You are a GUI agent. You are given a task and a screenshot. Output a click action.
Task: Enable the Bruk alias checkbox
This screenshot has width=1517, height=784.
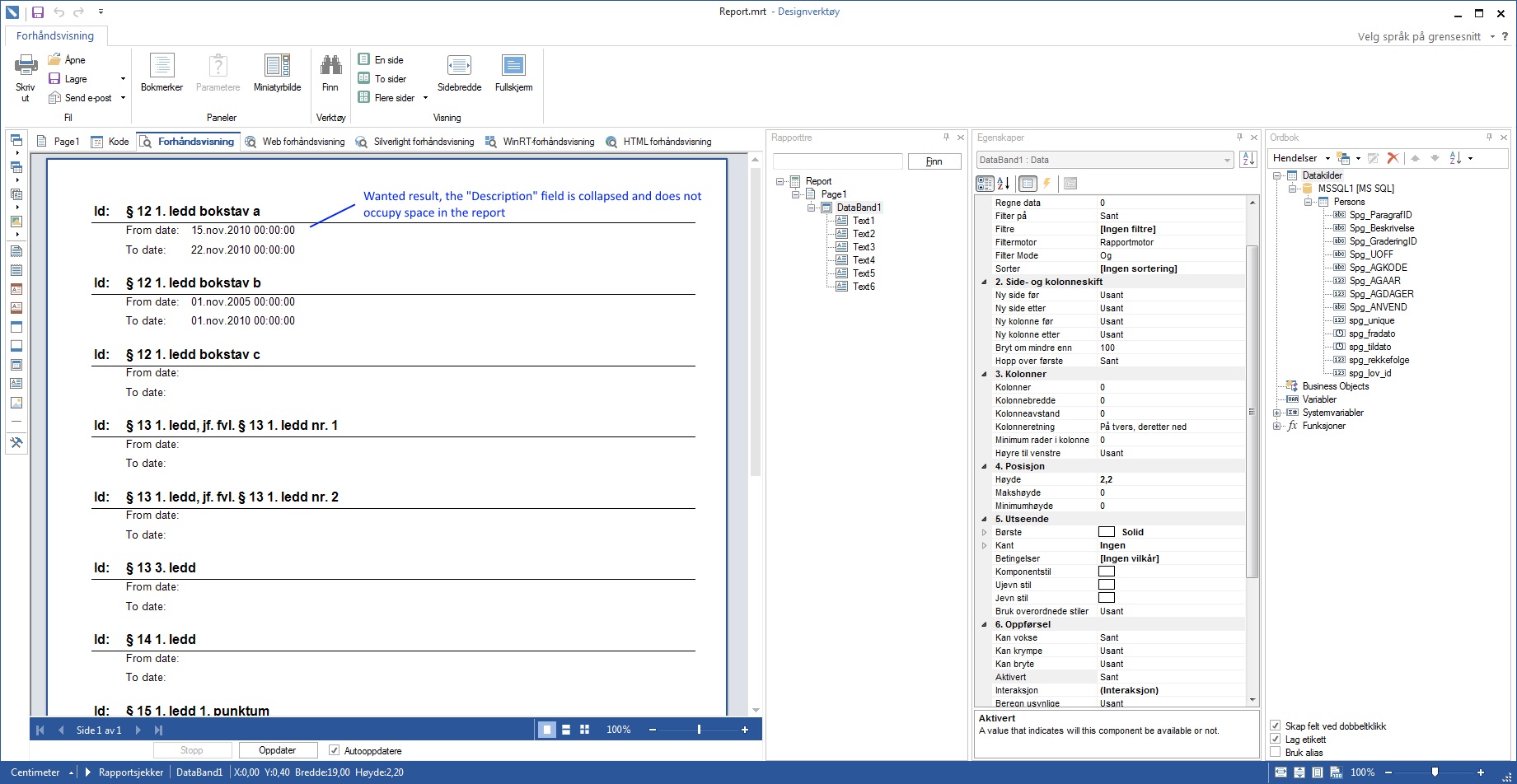(x=1276, y=753)
